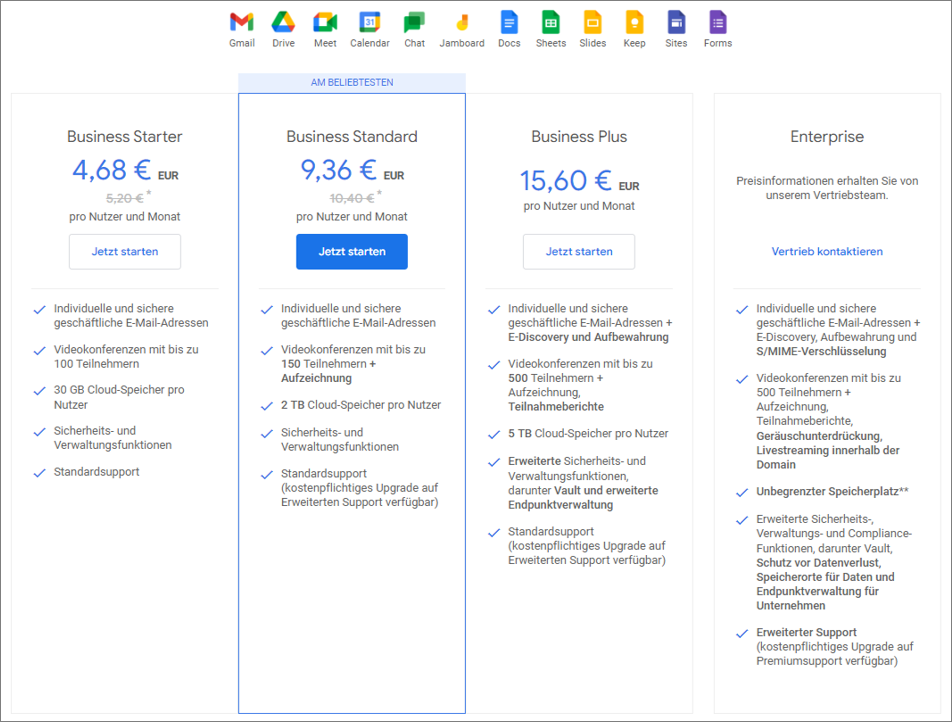
Task: Click '5 TB Cloud-Speicher pro Nutzer'
Action: click(x=588, y=434)
